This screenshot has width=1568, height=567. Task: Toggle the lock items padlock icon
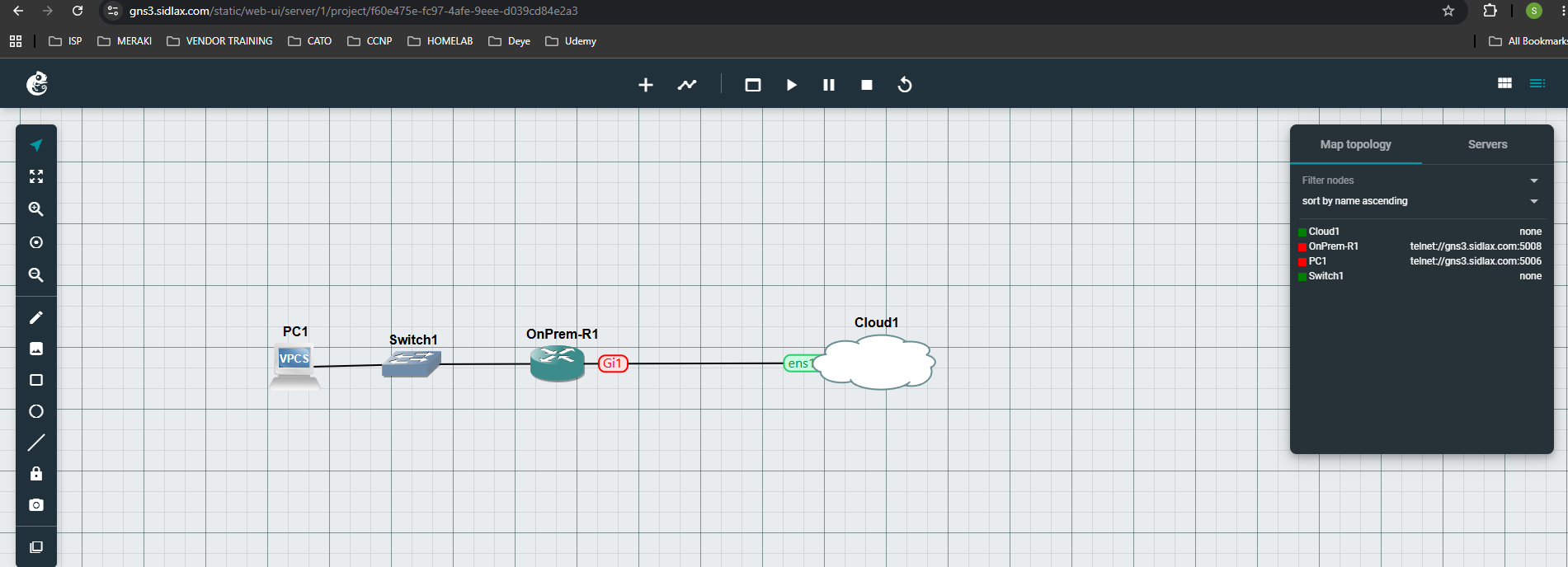pos(36,474)
